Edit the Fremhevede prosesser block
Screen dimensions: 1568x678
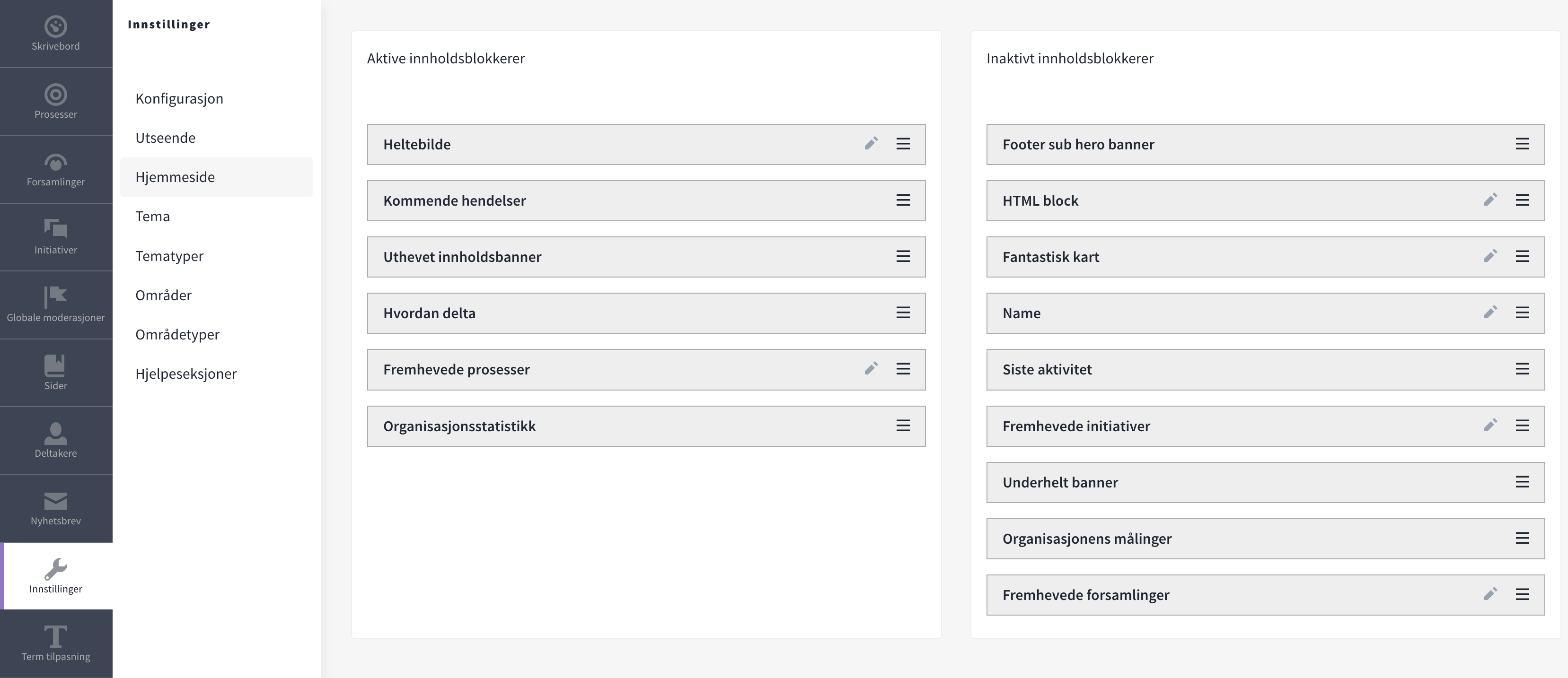click(x=871, y=368)
